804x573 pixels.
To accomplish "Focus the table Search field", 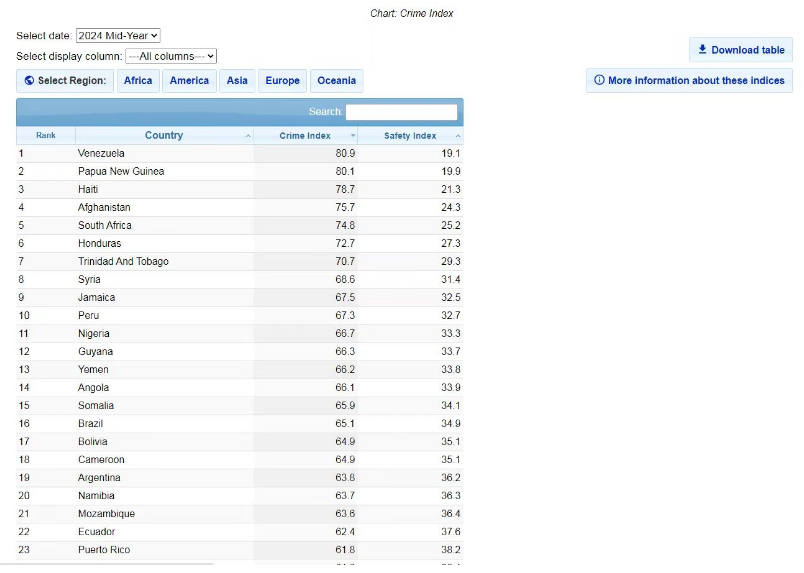I will click(401, 112).
